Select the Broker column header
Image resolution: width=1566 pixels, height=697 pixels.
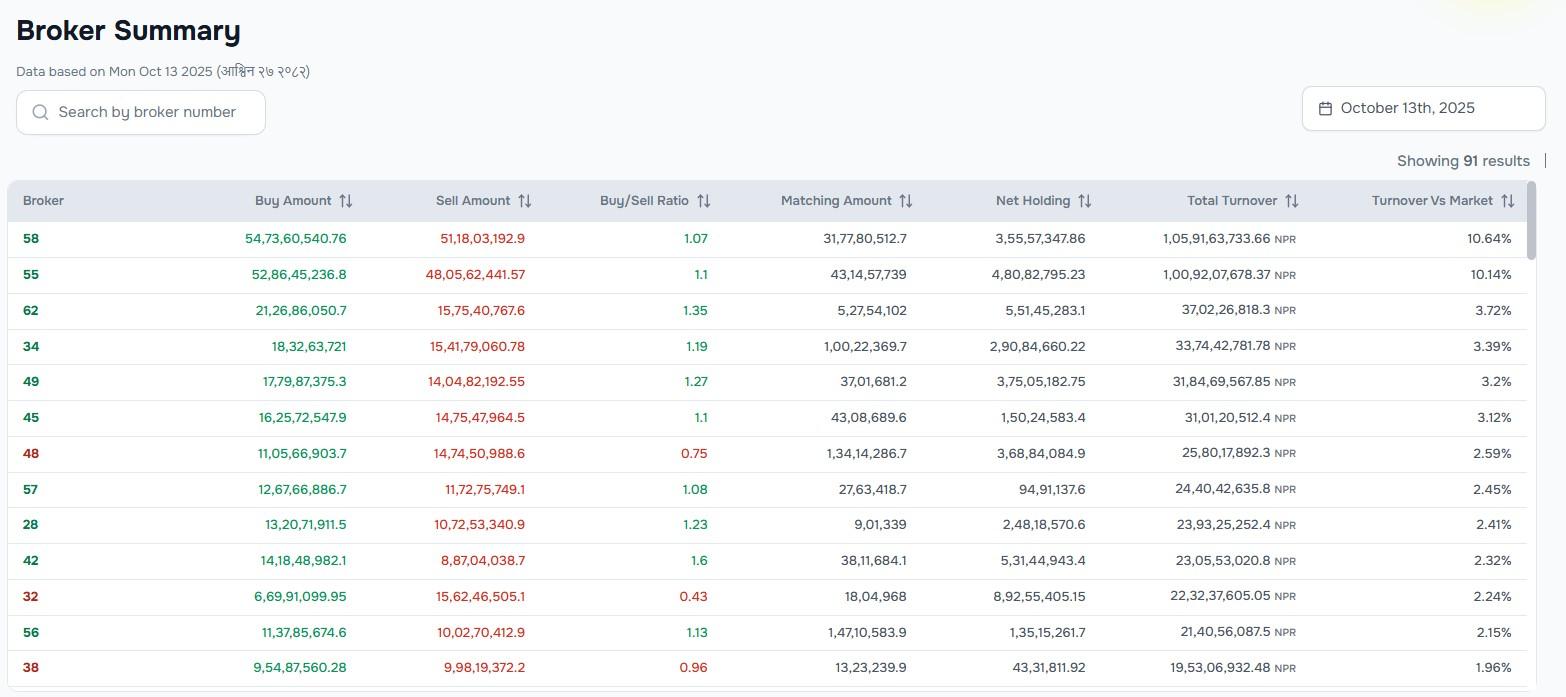coord(43,201)
